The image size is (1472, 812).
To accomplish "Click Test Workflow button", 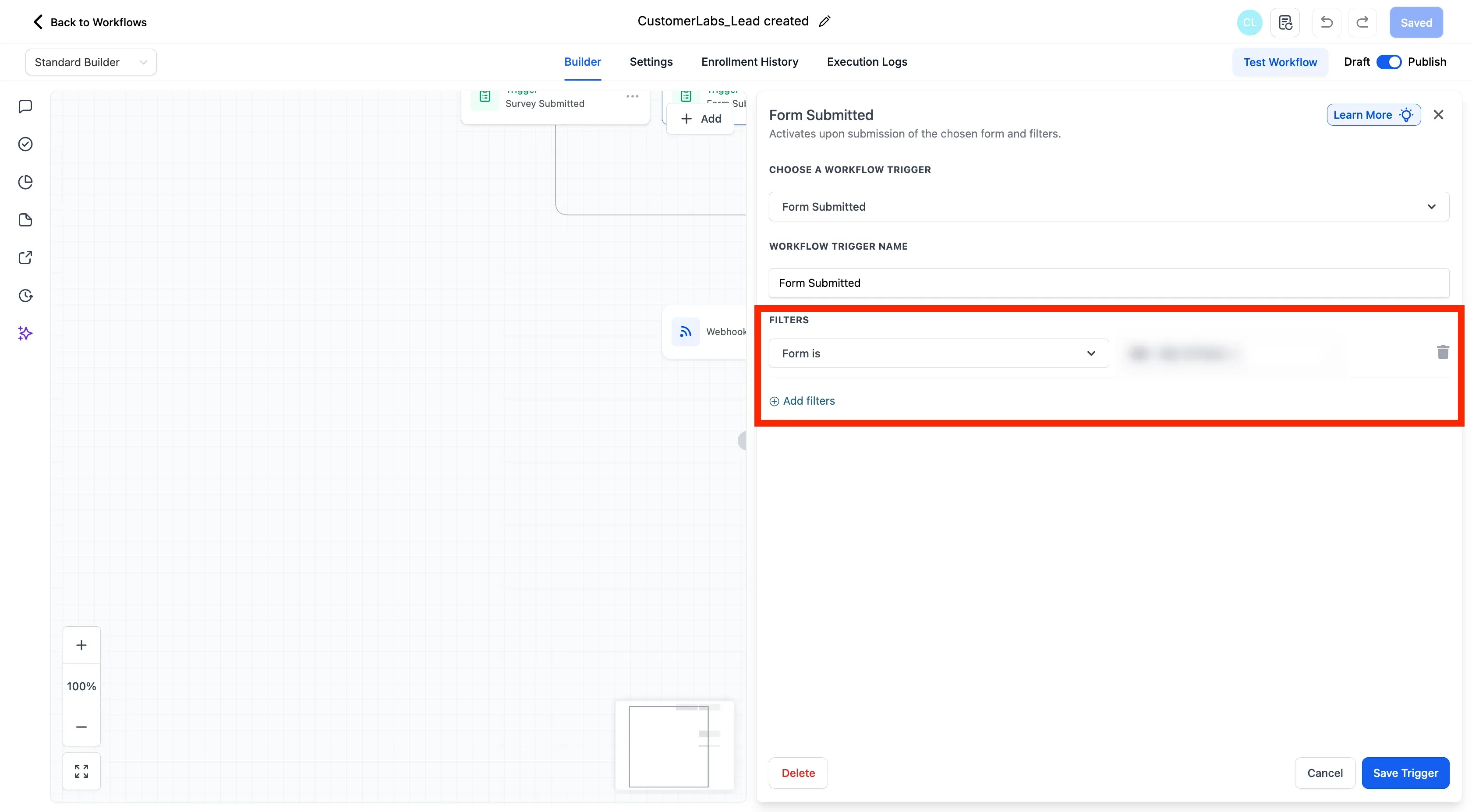I will [1280, 62].
